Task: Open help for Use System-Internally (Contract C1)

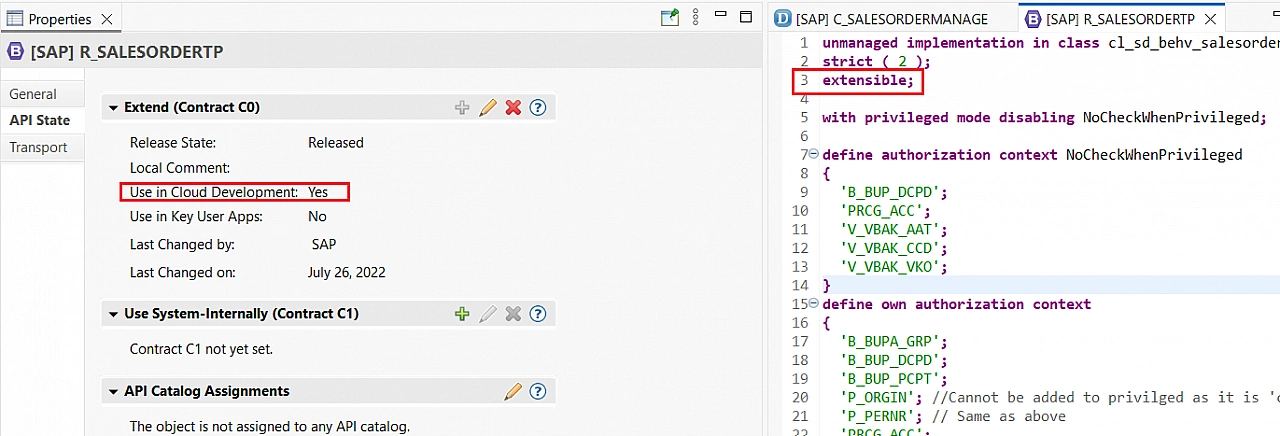Action: click(538, 314)
